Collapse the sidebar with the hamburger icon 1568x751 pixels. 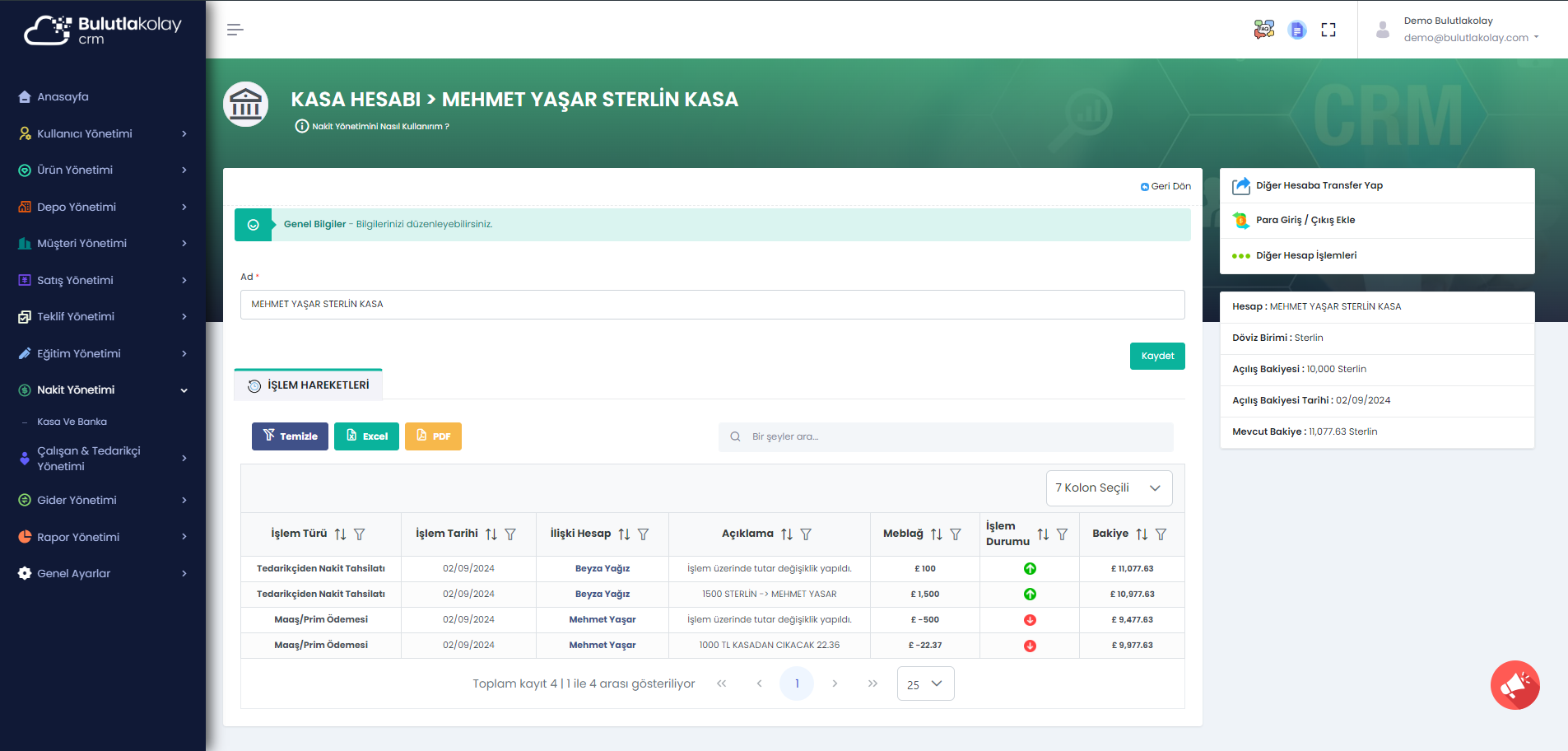point(235,29)
